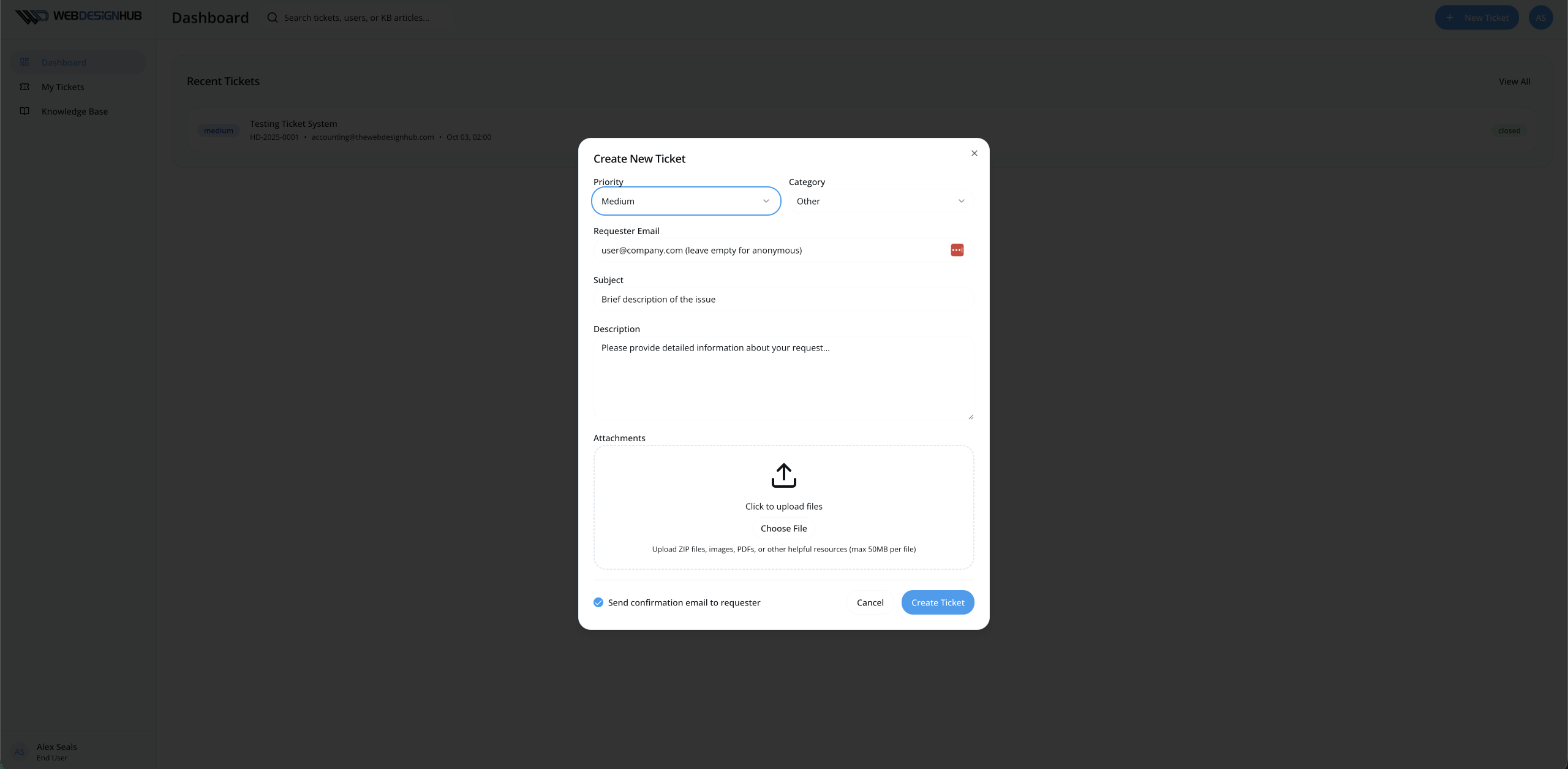Click the red password manager icon
1568x769 pixels.
pos(957,250)
